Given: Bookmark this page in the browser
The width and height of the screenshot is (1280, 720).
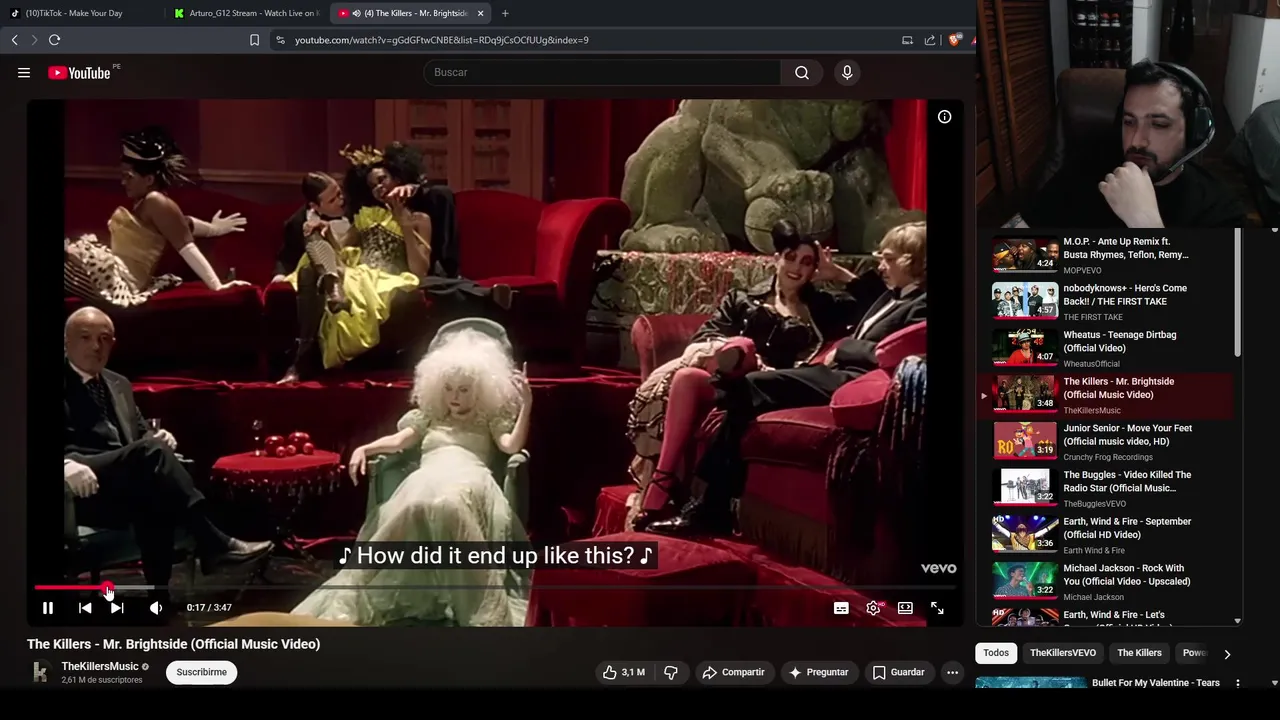Looking at the screenshot, I should click(x=254, y=40).
